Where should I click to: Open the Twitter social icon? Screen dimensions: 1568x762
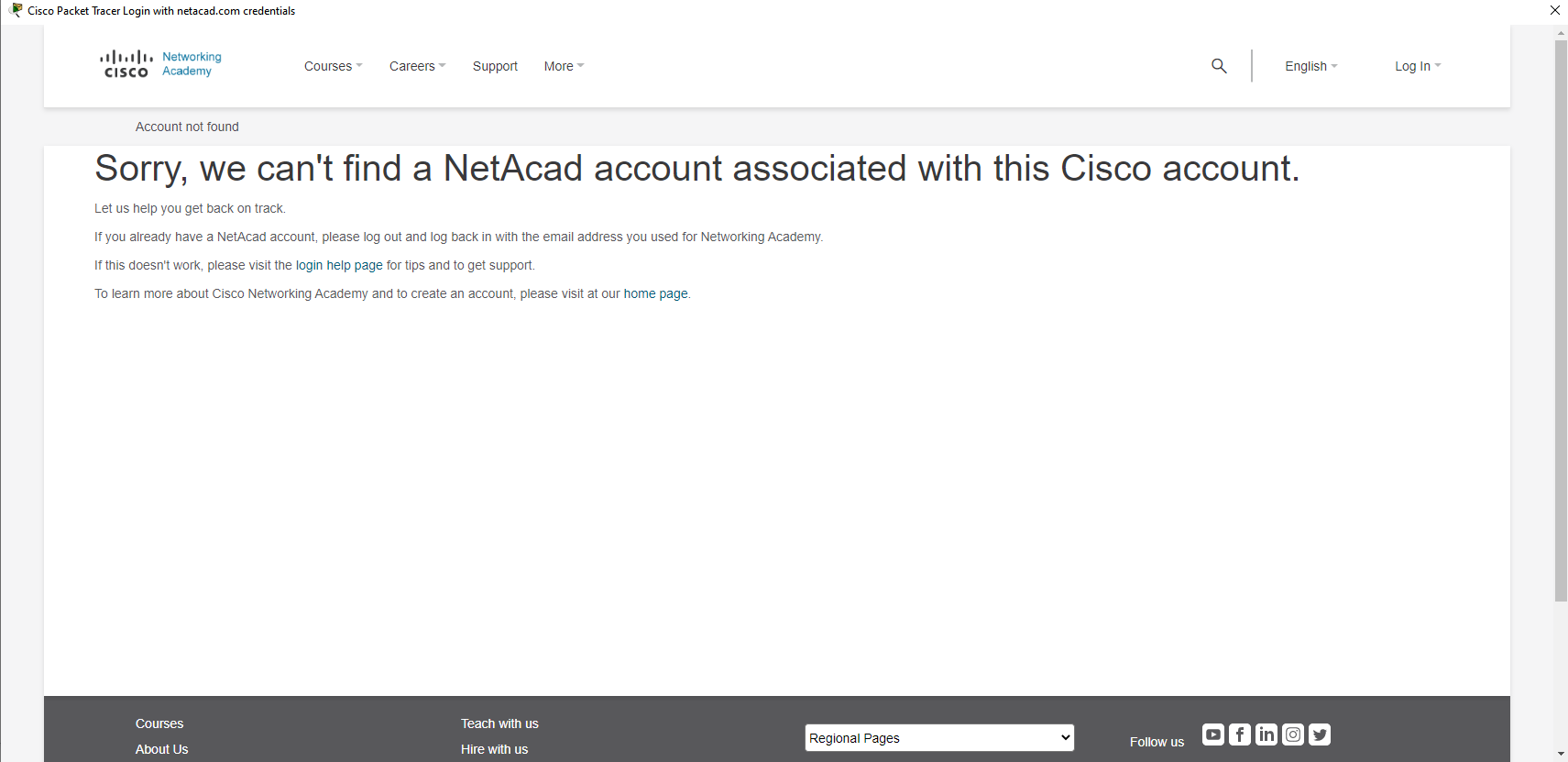1320,734
